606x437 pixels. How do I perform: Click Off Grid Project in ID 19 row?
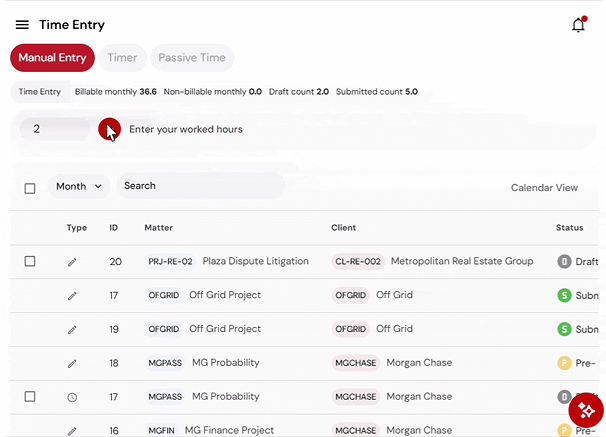(225, 329)
